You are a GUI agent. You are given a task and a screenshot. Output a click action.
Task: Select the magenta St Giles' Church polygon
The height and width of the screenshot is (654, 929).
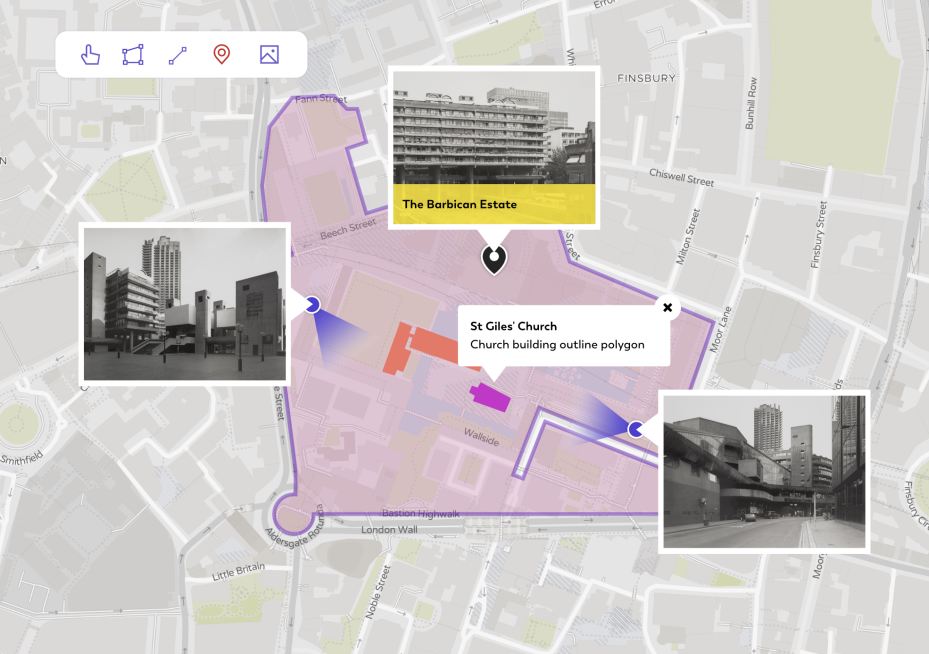pos(490,397)
